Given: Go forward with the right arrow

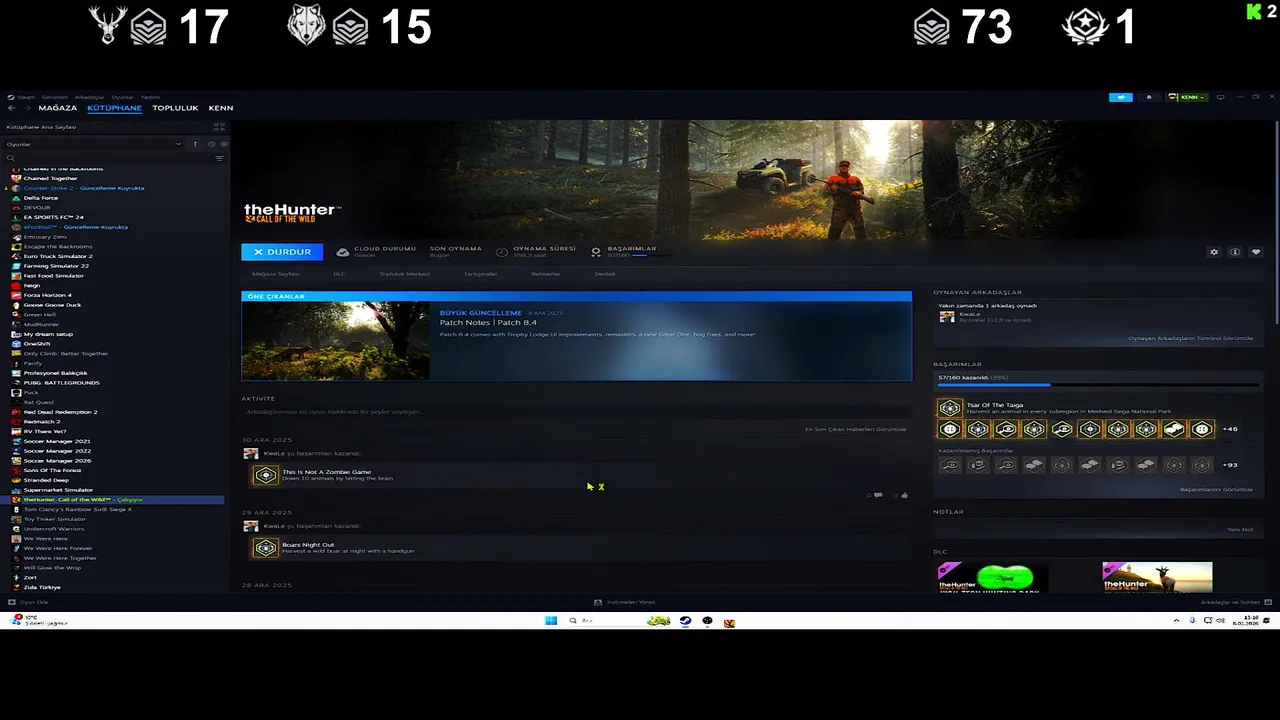Looking at the screenshot, I should tap(26, 108).
